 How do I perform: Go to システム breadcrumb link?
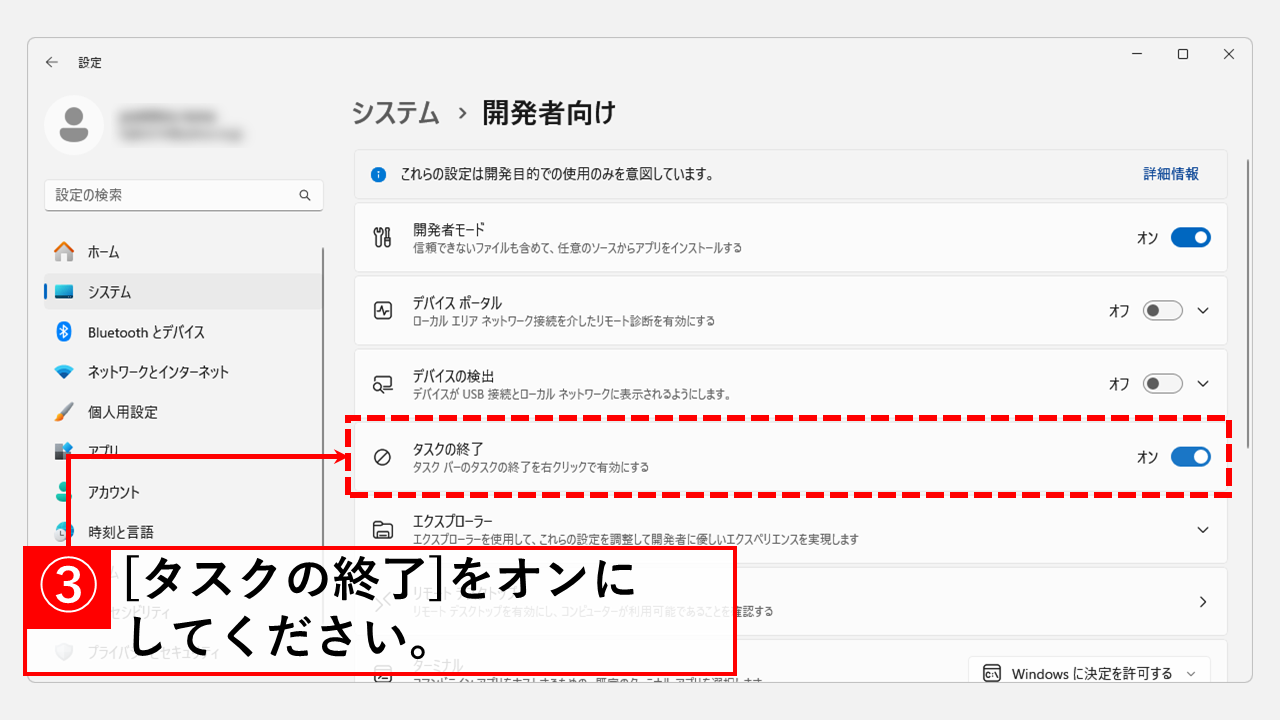(396, 113)
